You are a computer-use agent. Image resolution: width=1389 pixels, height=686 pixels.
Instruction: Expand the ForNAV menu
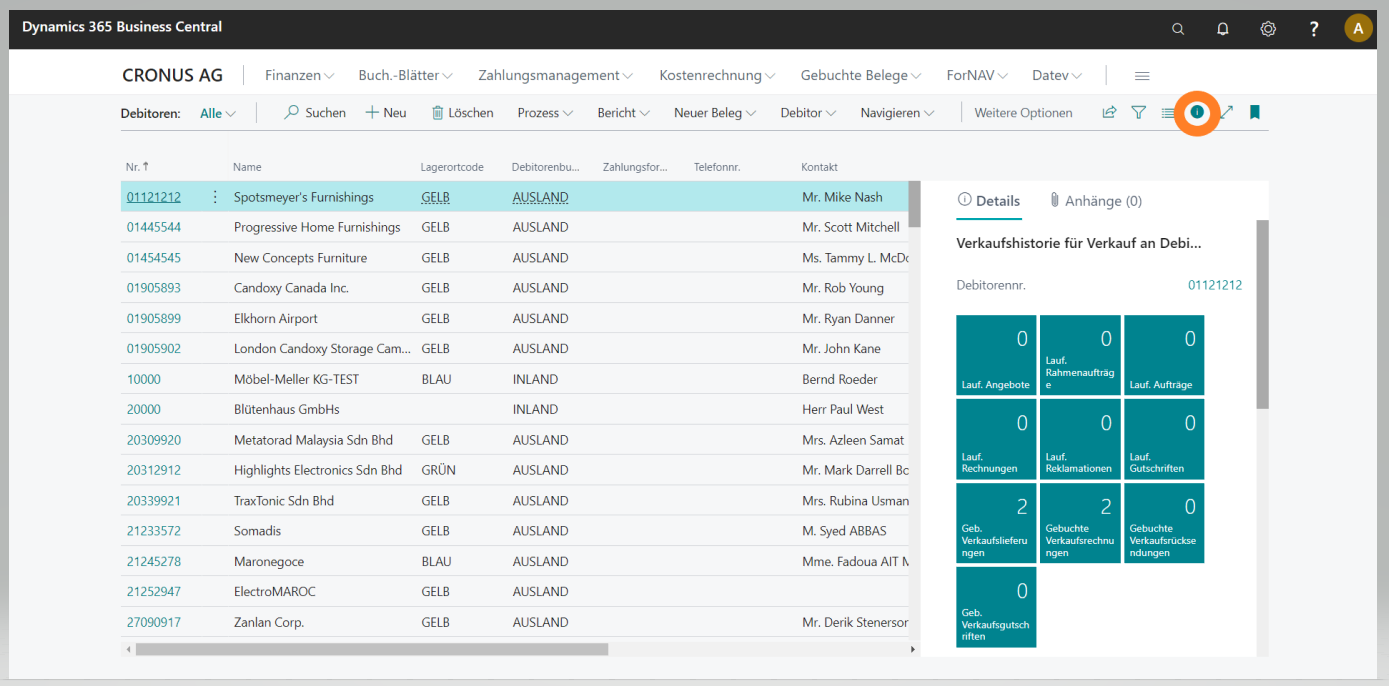click(977, 75)
